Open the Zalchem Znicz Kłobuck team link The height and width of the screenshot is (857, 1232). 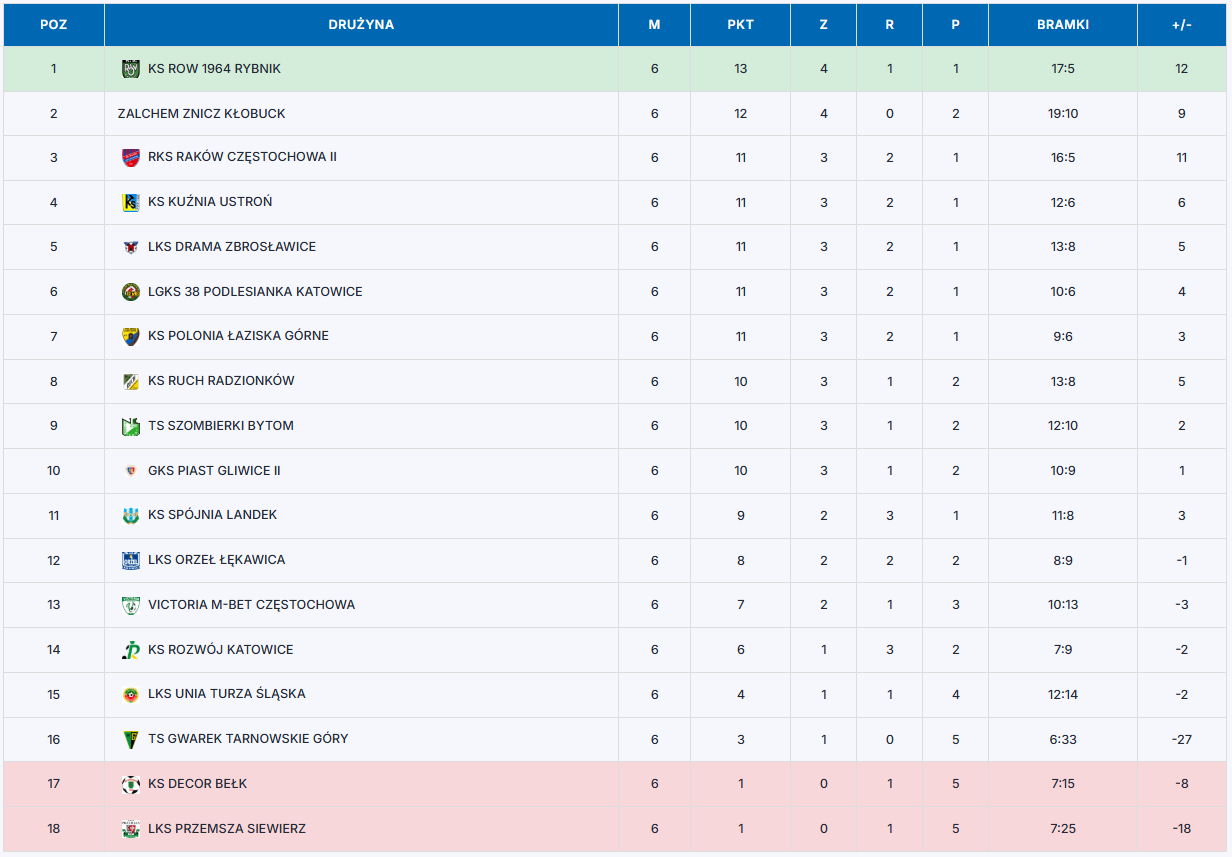[x=201, y=114]
